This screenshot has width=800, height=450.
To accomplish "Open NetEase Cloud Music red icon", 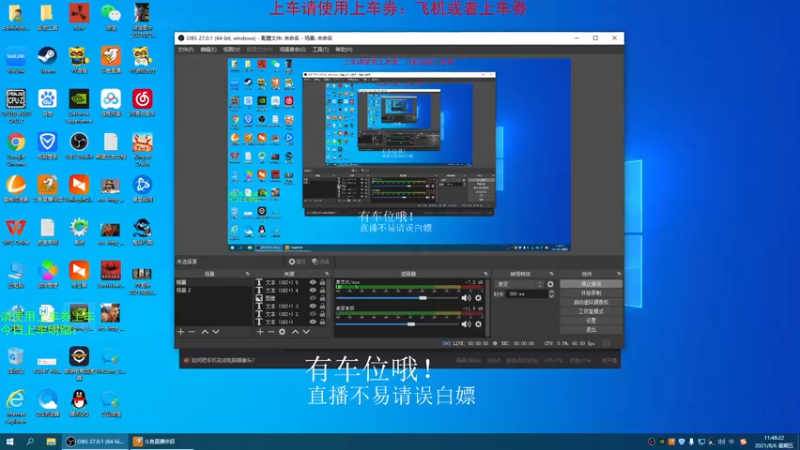I will click(142, 103).
